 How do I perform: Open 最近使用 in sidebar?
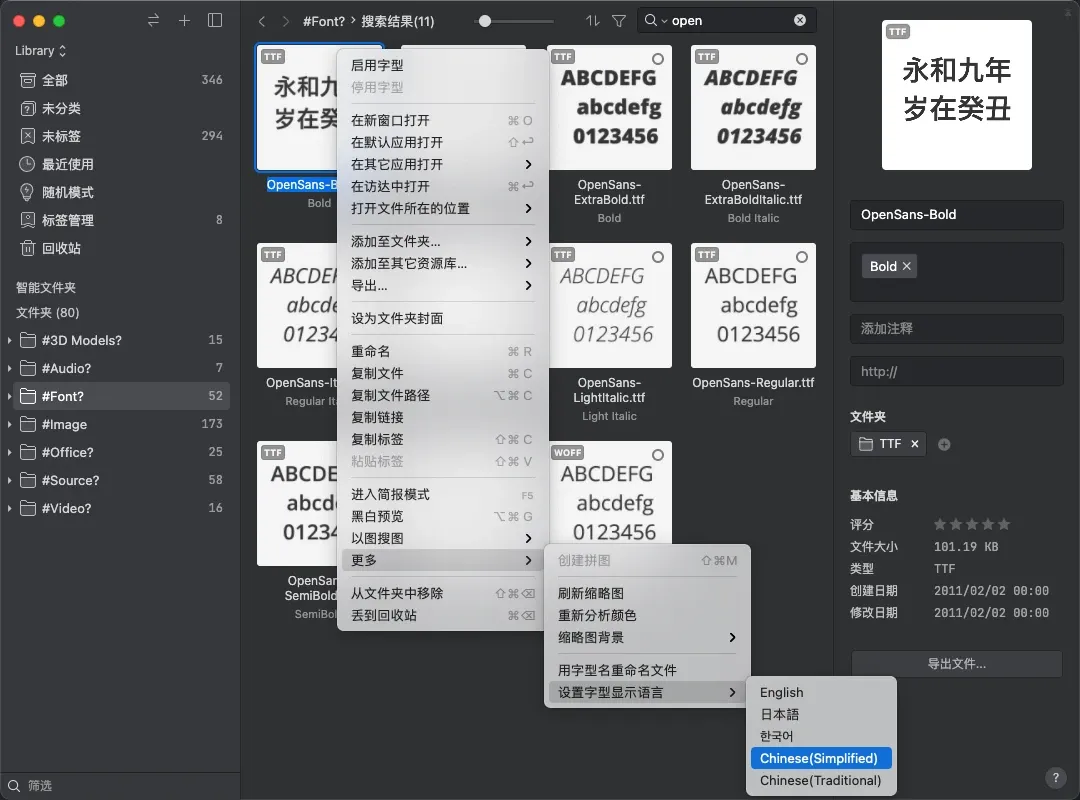tap(121, 164)
